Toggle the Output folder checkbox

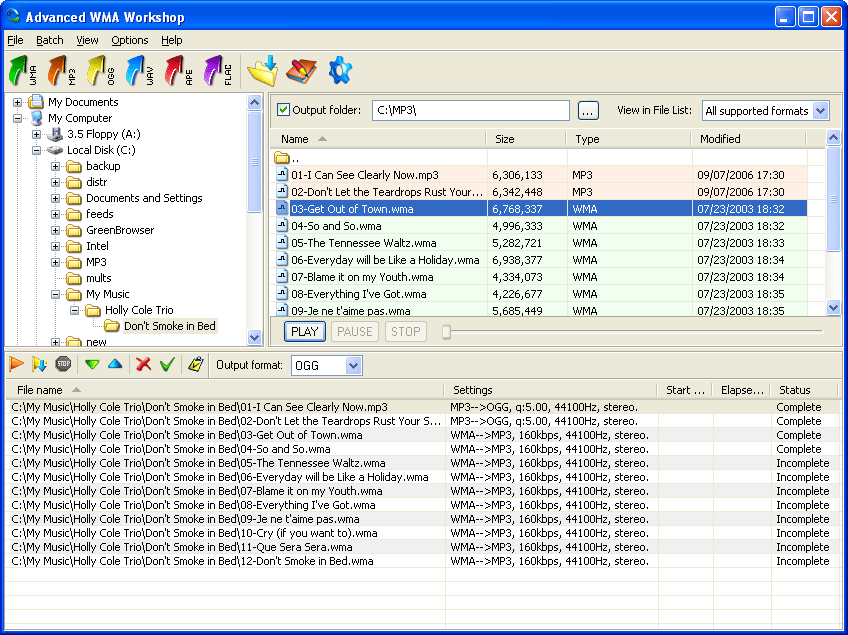click(283, 110)
